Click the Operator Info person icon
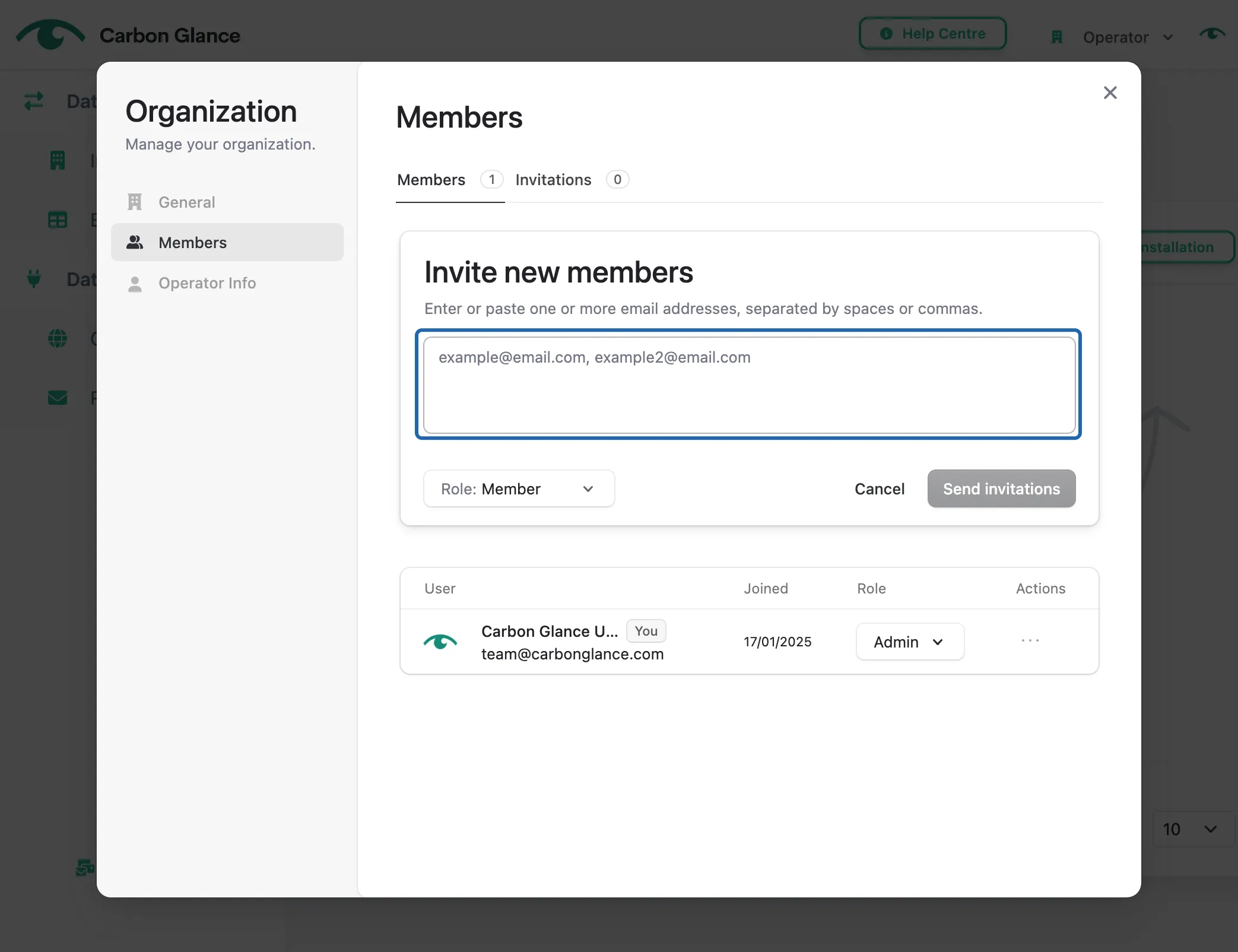The image size is (1238, 952). tap(135, 284)
